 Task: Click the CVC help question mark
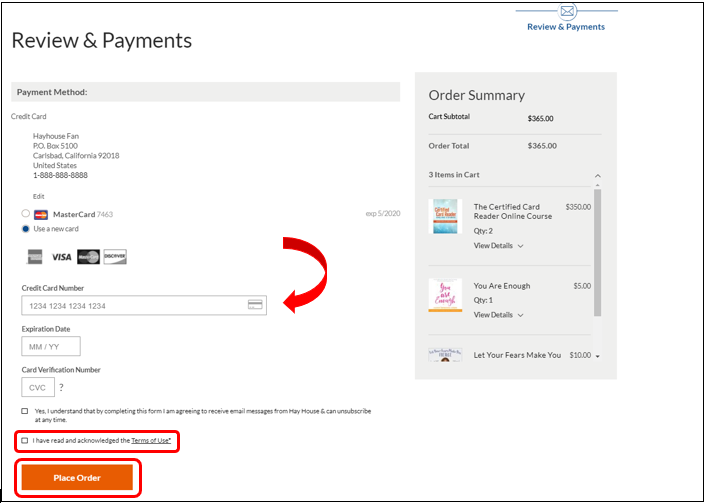(61, 387)
